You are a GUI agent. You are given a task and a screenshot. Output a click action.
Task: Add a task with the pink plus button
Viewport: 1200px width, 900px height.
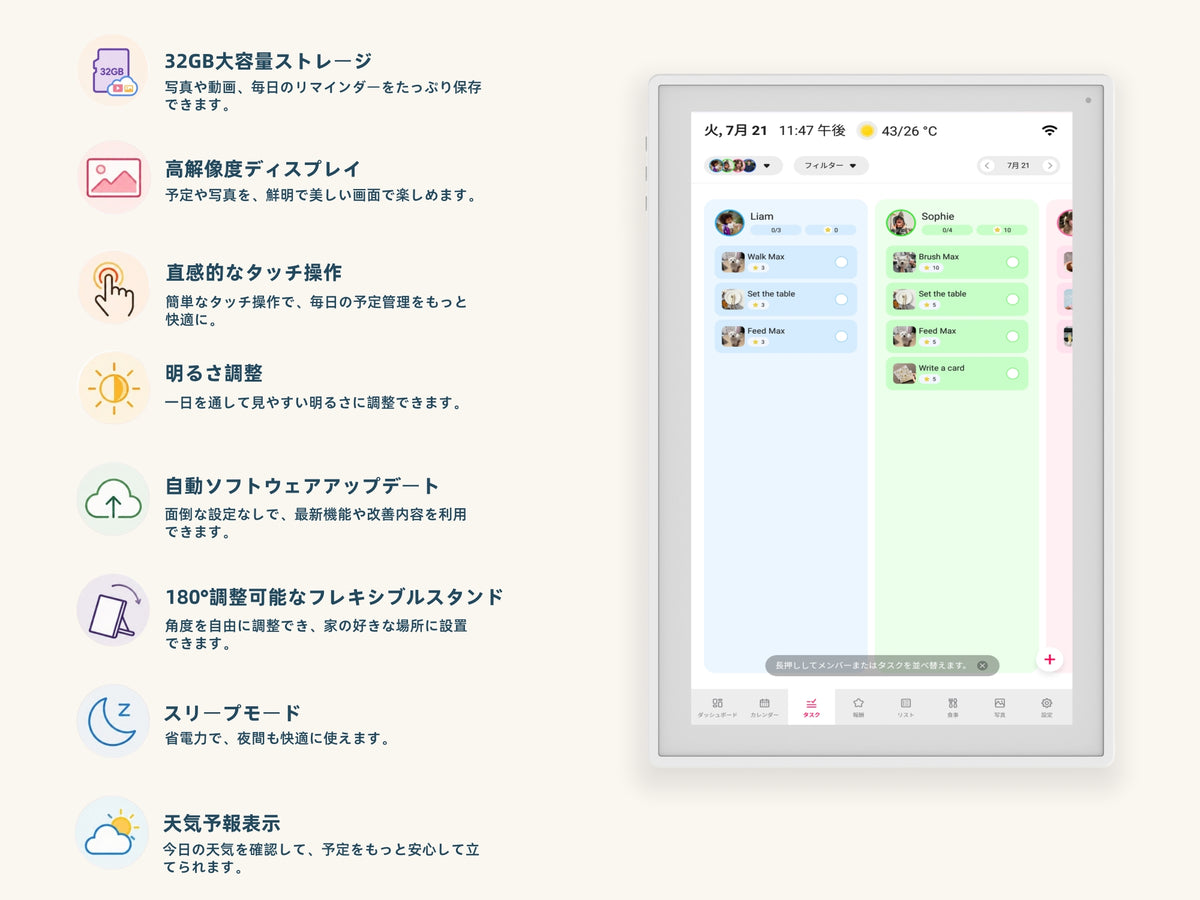pos(1049,660)
